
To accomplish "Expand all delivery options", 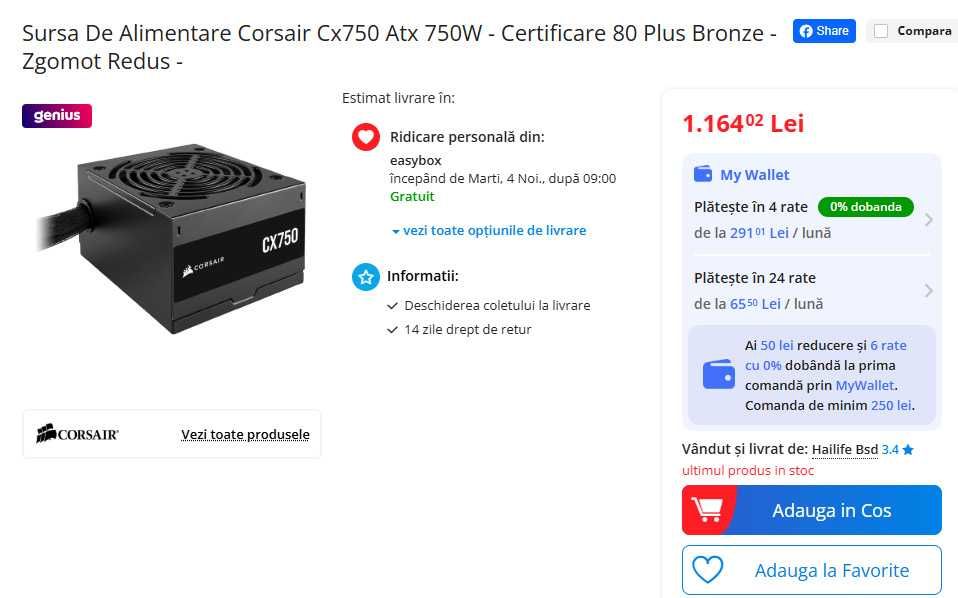I will [x=489, y=230].
